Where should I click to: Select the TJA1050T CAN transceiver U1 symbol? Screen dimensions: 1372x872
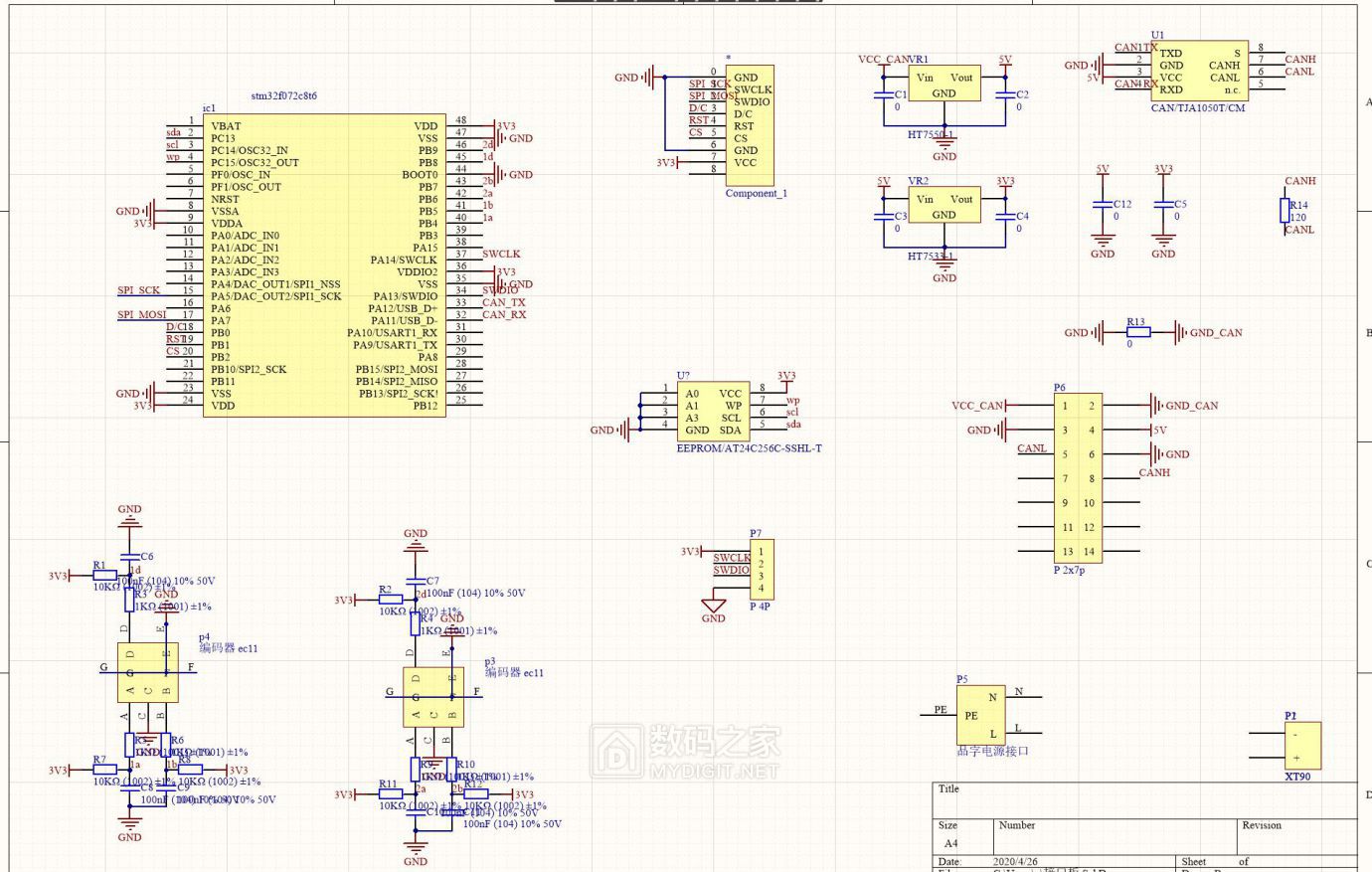point(1200,71)
